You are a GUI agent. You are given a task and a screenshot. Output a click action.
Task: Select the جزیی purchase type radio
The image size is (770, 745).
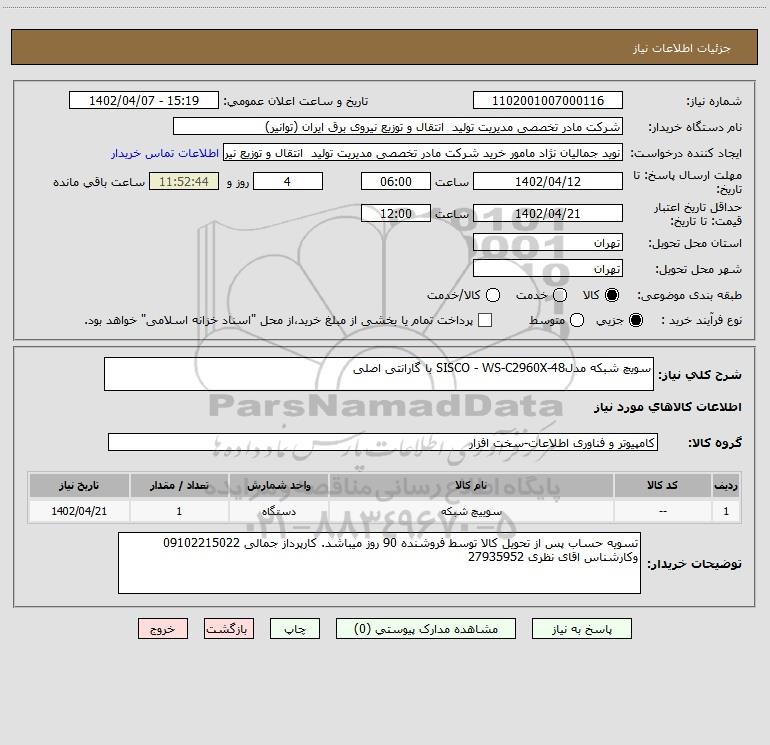pyautogui.click(x=636, y=320)
